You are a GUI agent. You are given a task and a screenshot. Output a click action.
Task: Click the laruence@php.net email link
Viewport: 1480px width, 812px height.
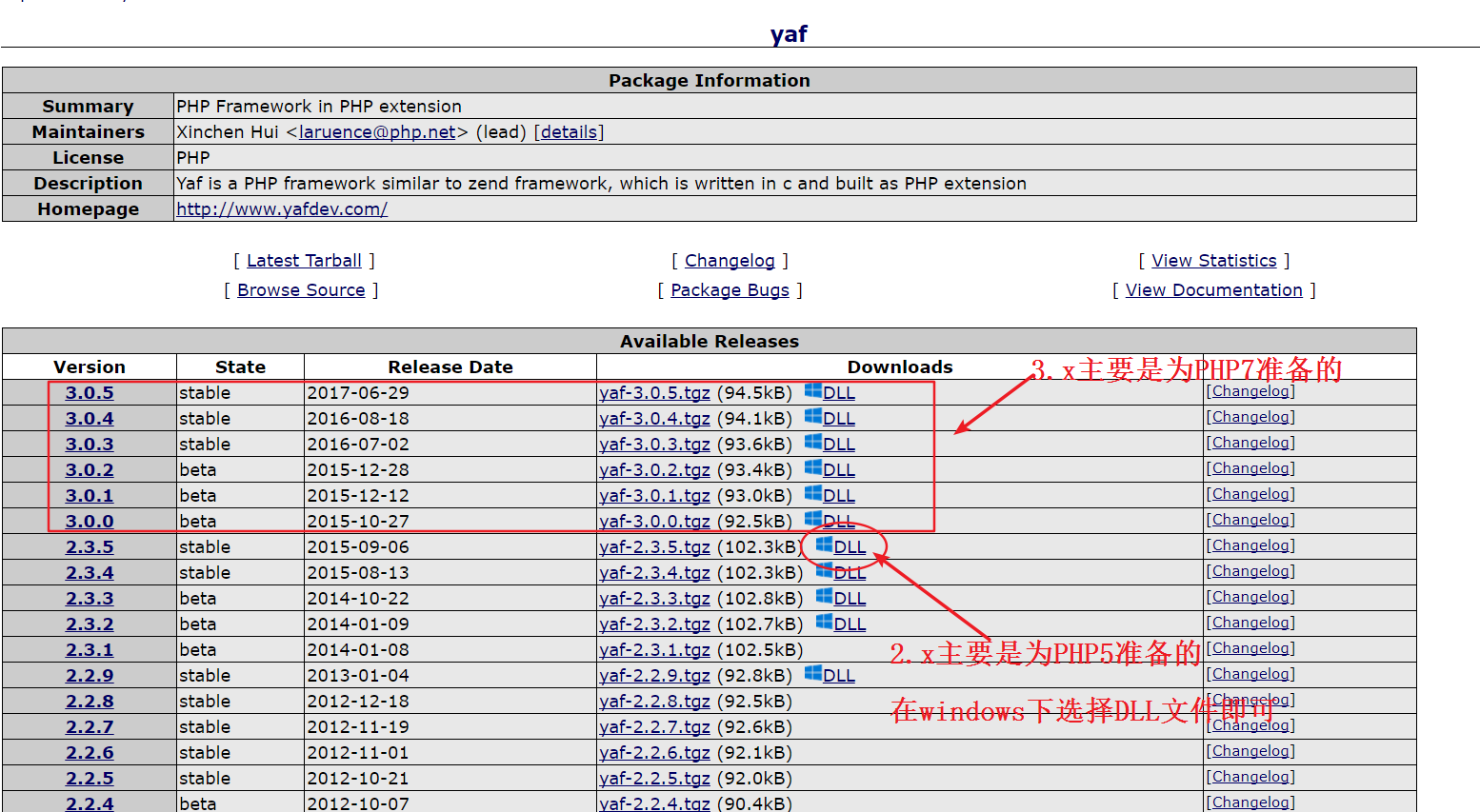pyautogui.click(x=377, y=132)
